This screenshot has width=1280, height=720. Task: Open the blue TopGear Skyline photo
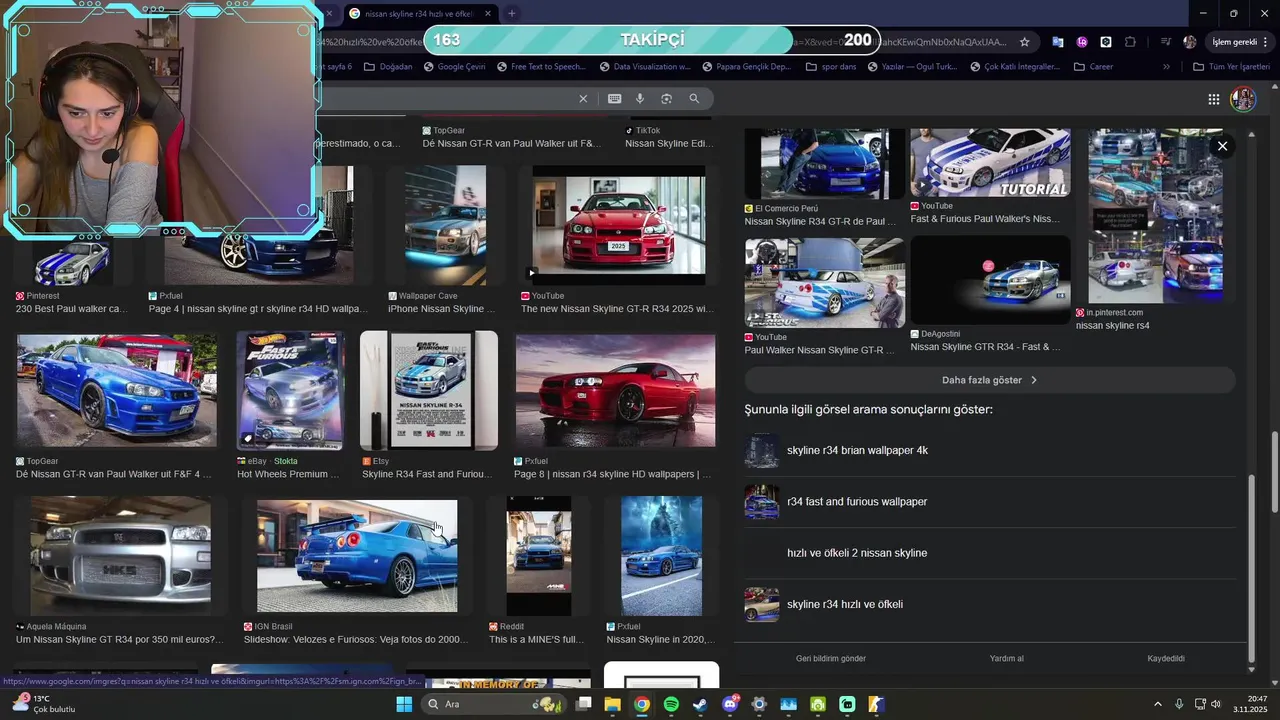point(116,390)
